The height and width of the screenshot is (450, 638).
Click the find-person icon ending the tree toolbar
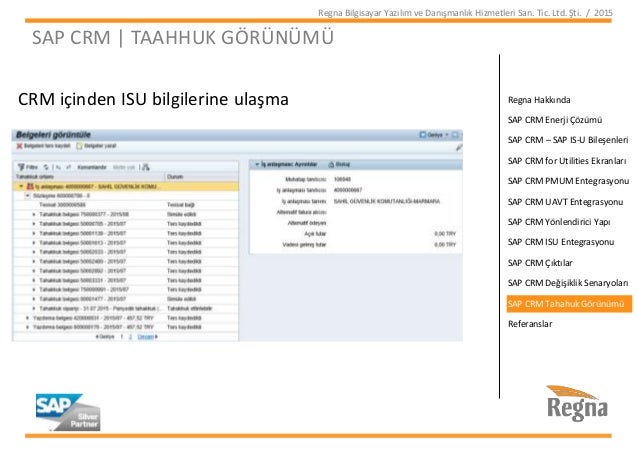pyautogui.click(x=146, y=167)
